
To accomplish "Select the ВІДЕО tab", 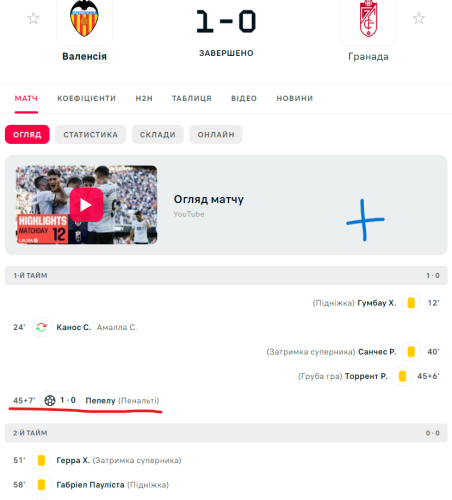I will click(x=244, y=98).
